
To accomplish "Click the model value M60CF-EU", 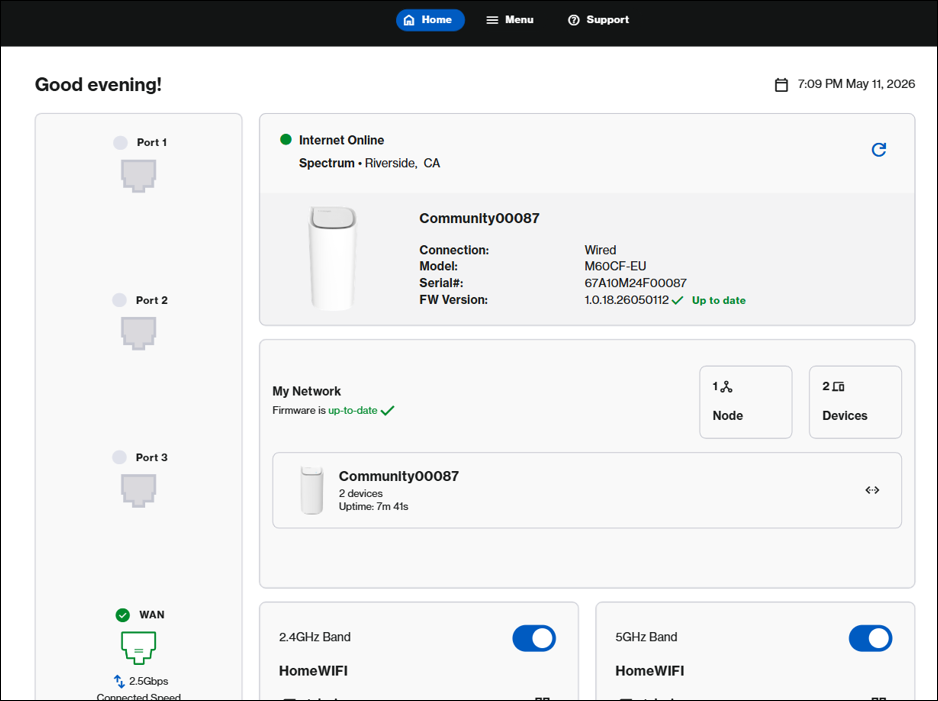I will pos(615,266).
